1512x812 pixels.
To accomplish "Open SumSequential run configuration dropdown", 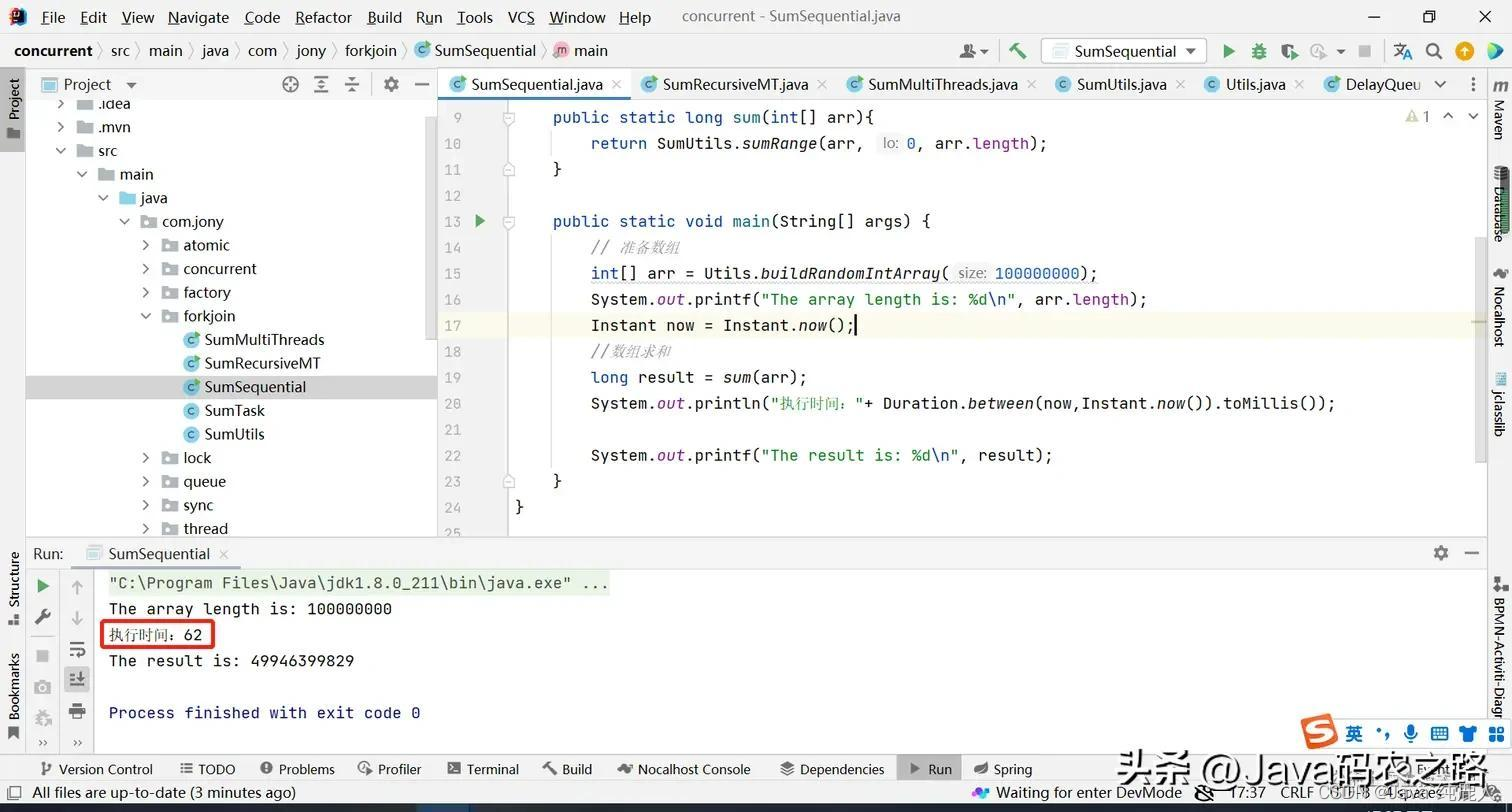I will point(1123,51).
